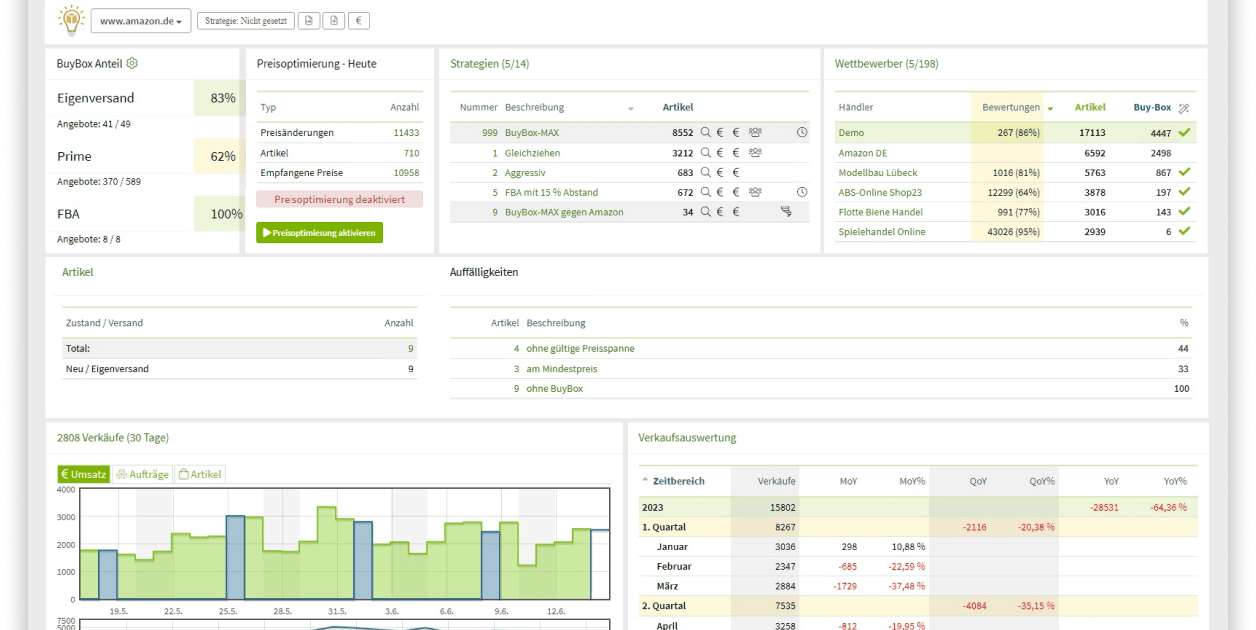Click Empfangene Preise count 10958
This screenshot has height=630, width=1256.
click(406, 172)
